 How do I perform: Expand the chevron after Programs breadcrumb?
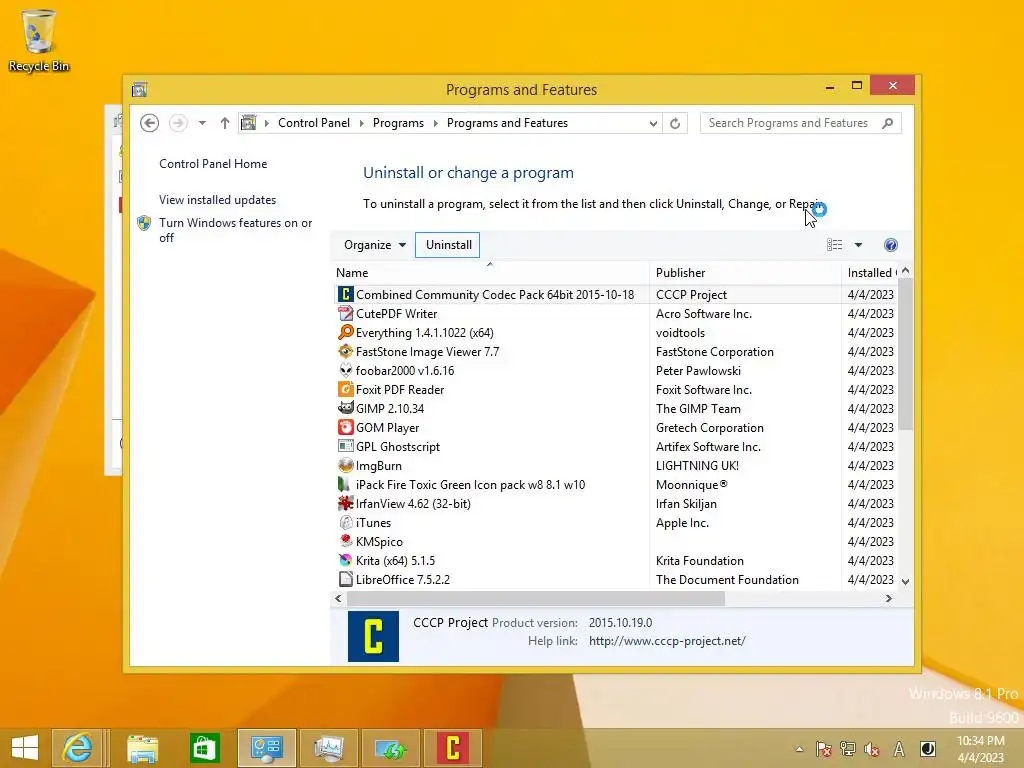pyautogui.click(x=436, y=123)
